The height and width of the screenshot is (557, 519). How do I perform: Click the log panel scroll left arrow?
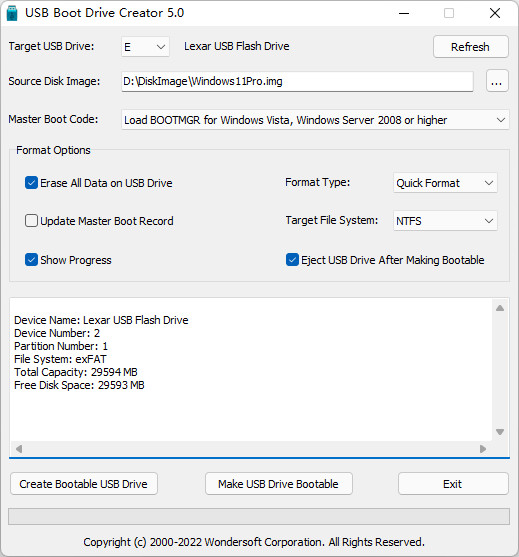coord(19,449)
